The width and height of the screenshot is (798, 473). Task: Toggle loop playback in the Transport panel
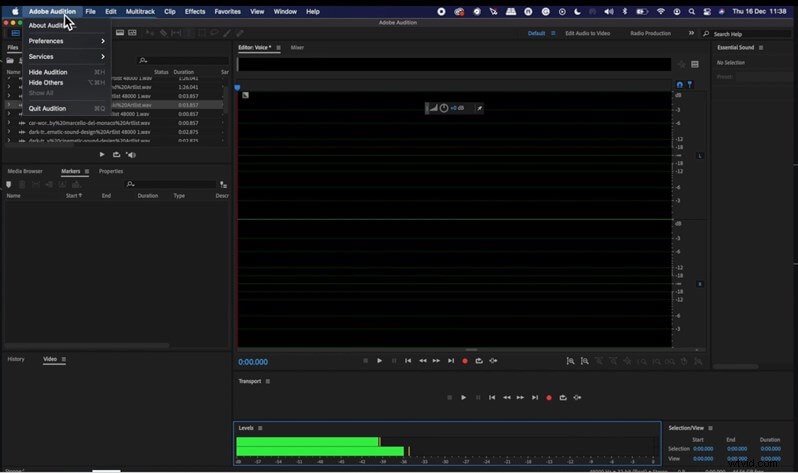563,398
